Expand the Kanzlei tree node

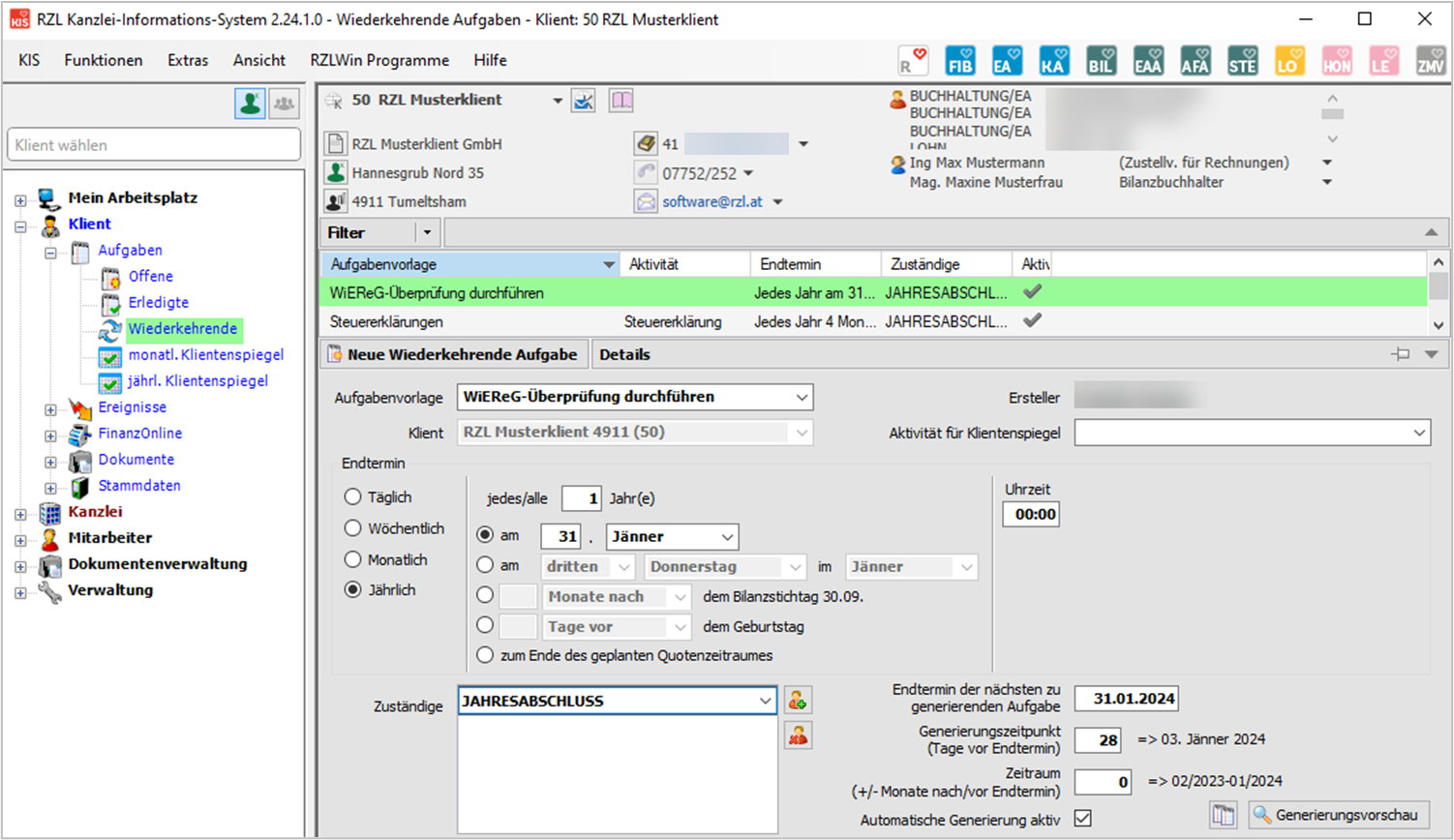click(x=20, y=513)
